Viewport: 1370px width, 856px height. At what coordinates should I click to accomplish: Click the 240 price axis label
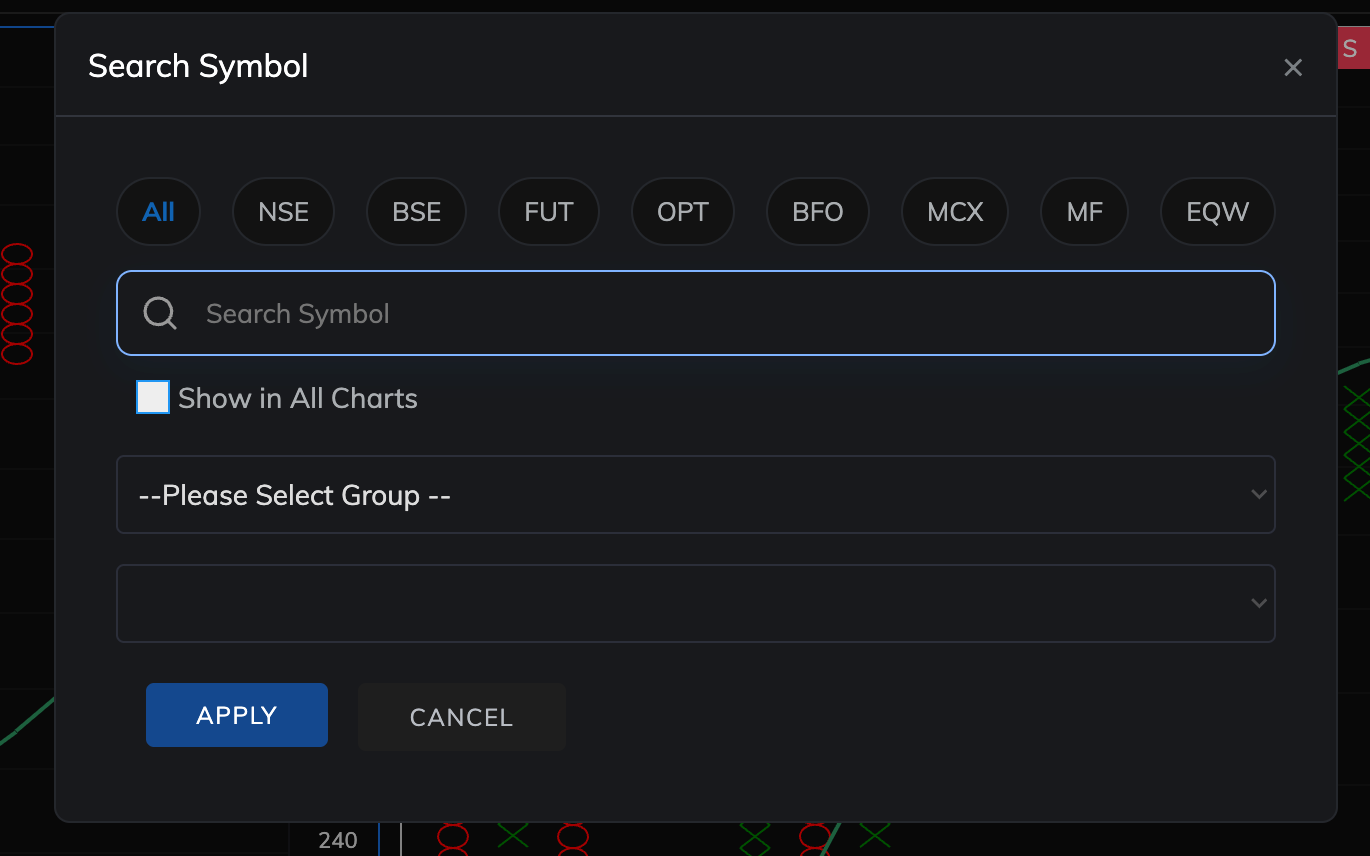coord(338,840)
